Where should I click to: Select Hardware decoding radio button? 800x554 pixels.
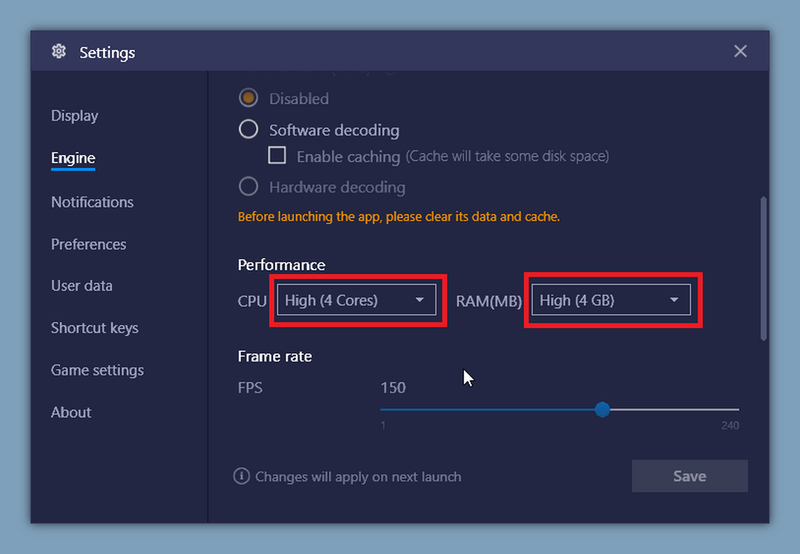click(248, 187)
